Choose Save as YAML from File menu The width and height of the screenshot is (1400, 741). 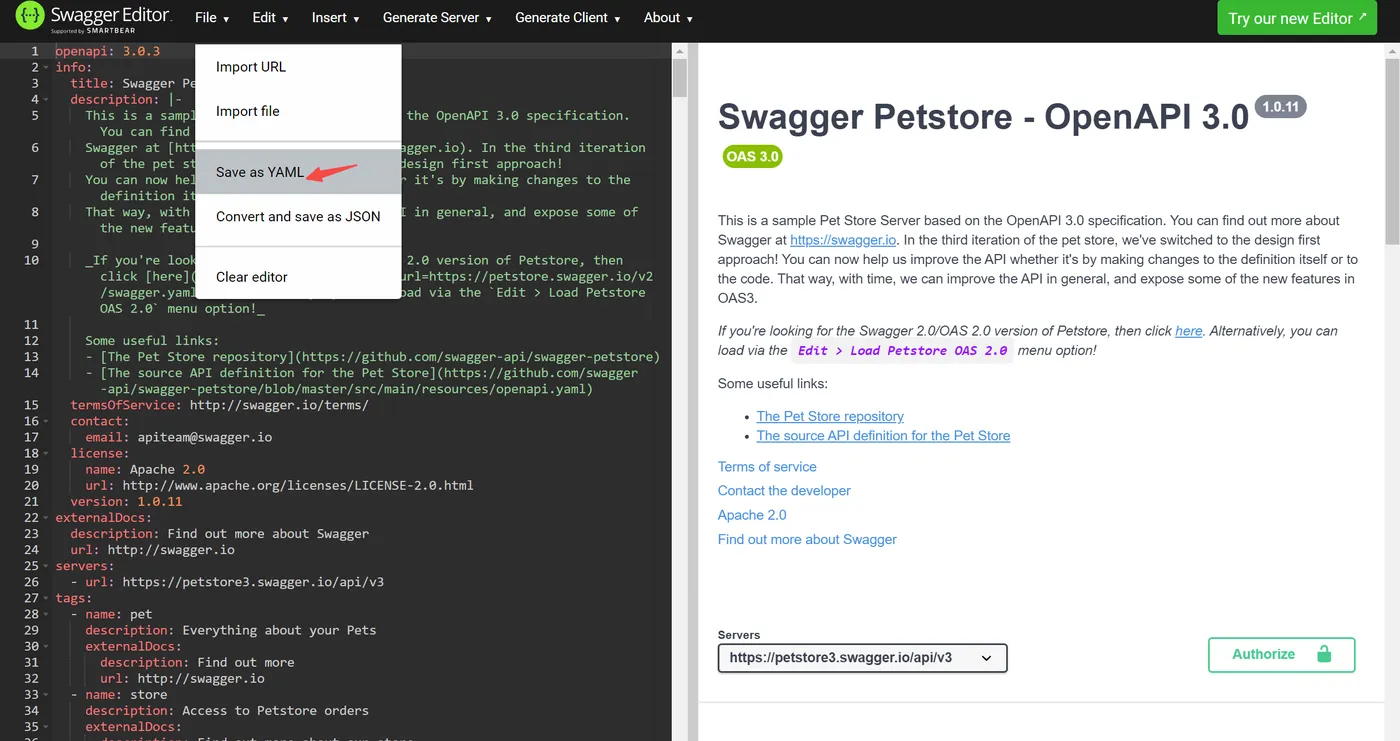point(260,172)
